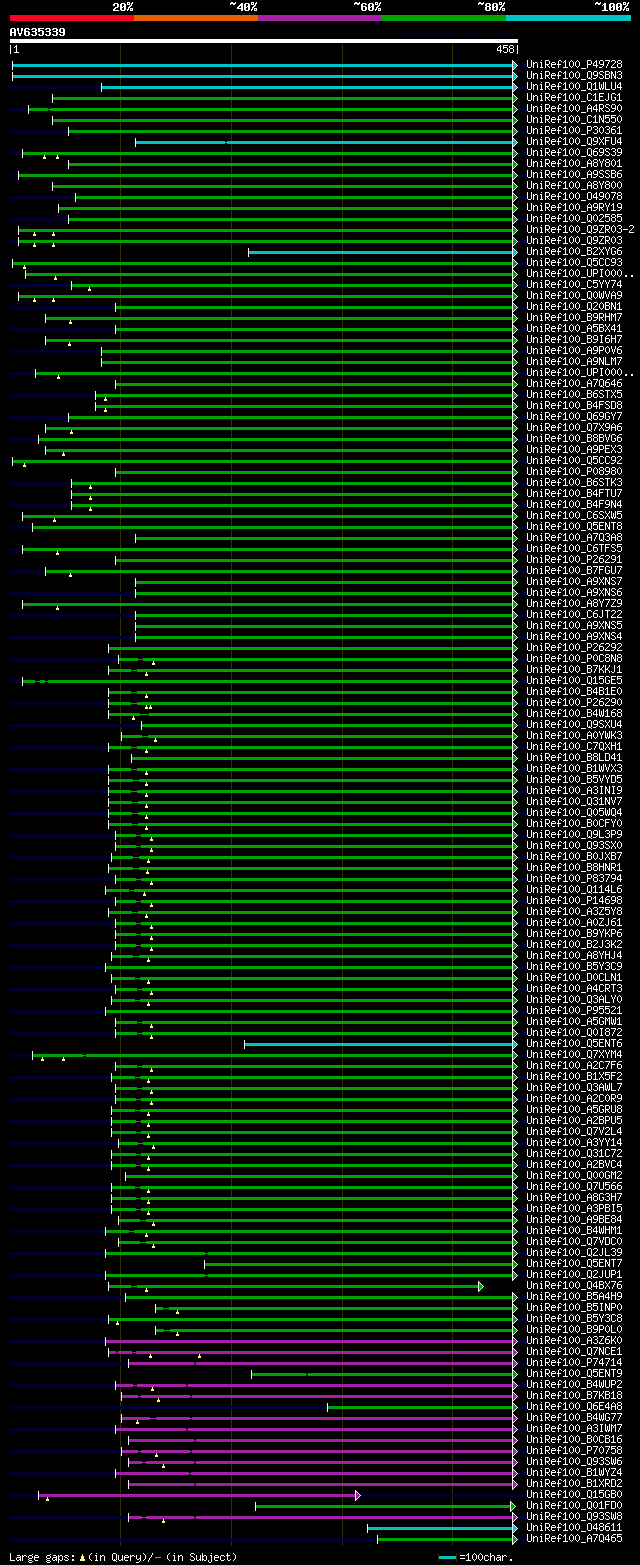This screenshot has height=1565, width=640.
Task: Click the UniRef100_Q3AWL7 entry
Action: (x=574, y=1087)
